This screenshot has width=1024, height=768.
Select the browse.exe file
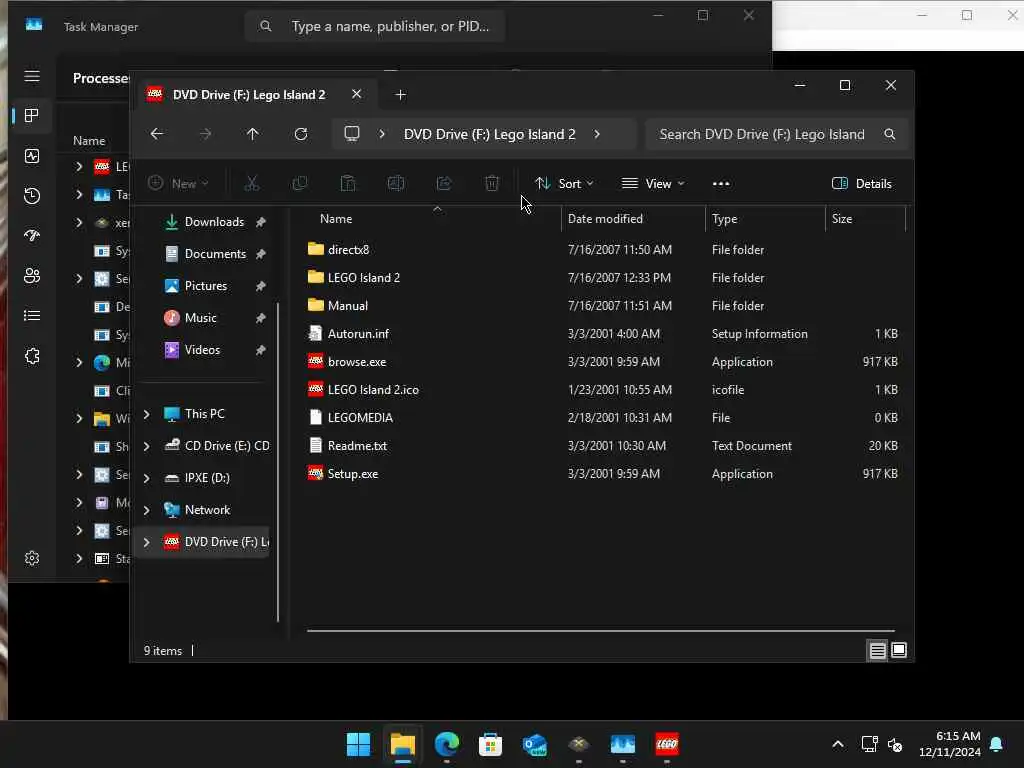[357, 362]
